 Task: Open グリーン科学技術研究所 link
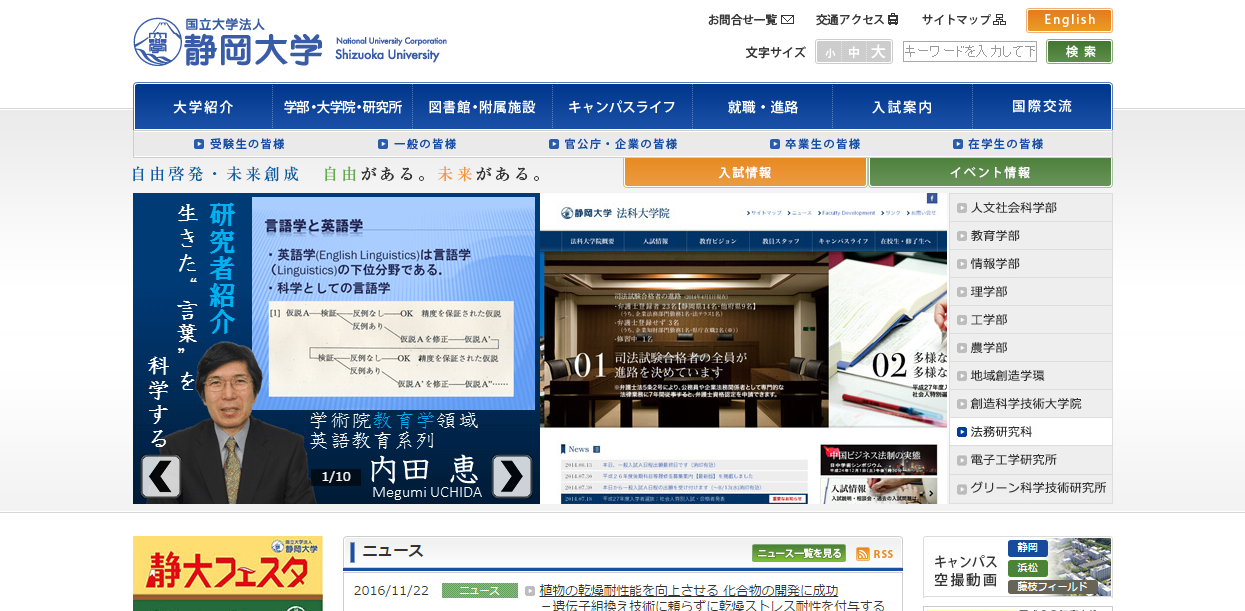click(x=1030, y=488)
